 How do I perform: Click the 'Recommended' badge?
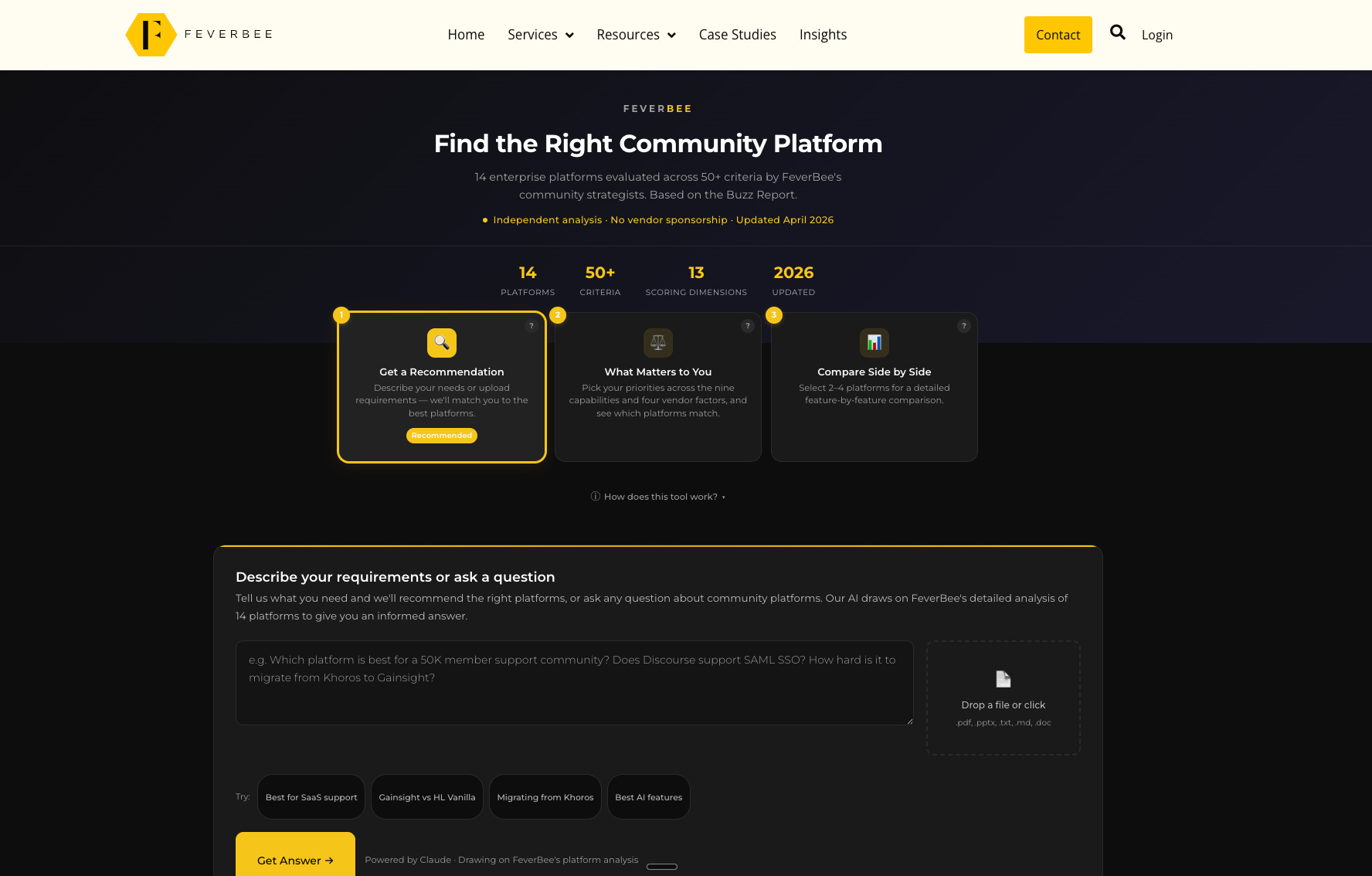click(442, 436)
